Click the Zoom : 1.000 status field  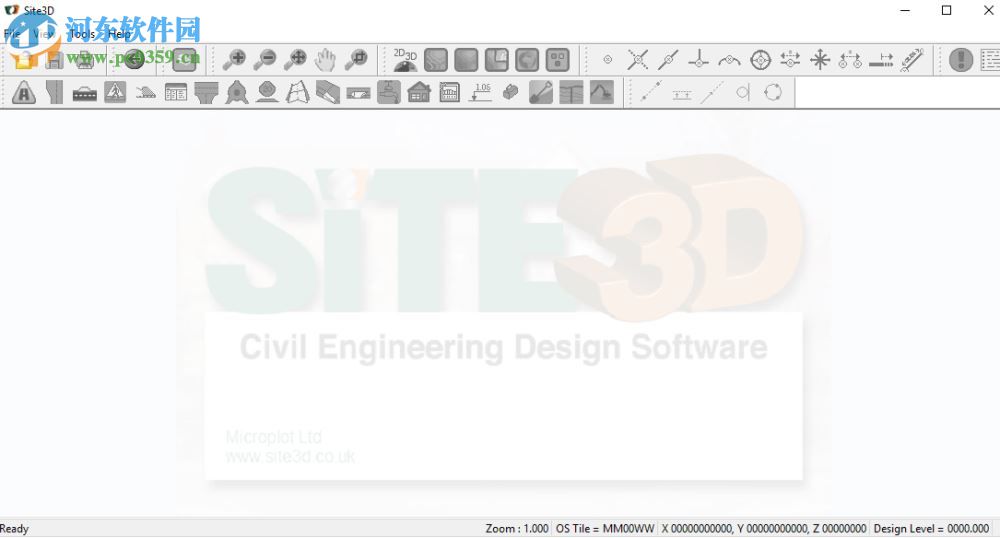point(517,528)
